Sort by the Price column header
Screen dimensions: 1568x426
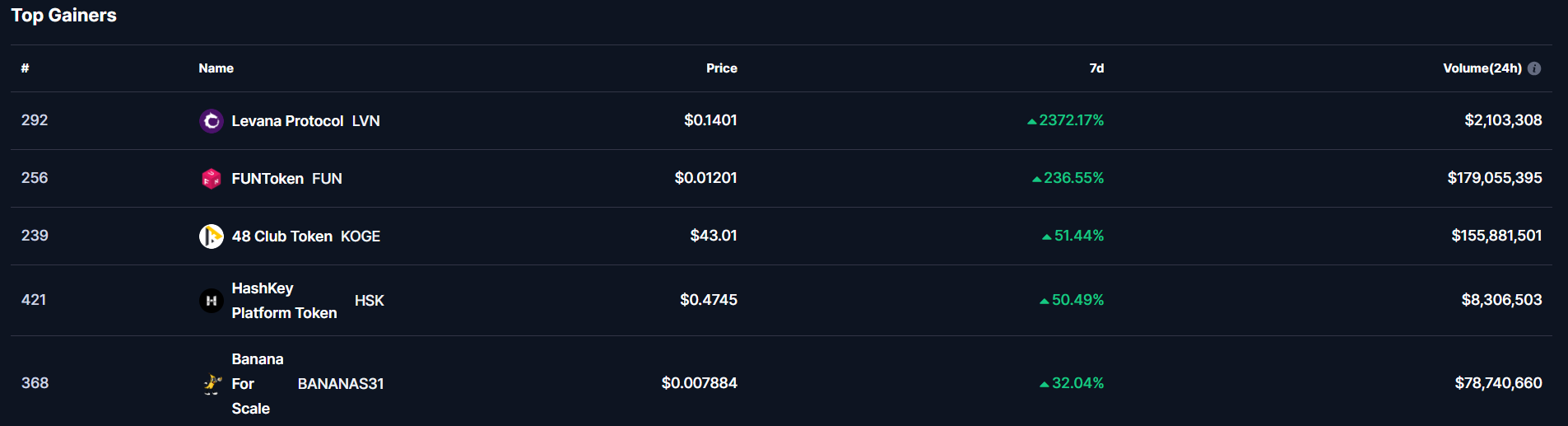pyautogui.click(x=722, y=68)
